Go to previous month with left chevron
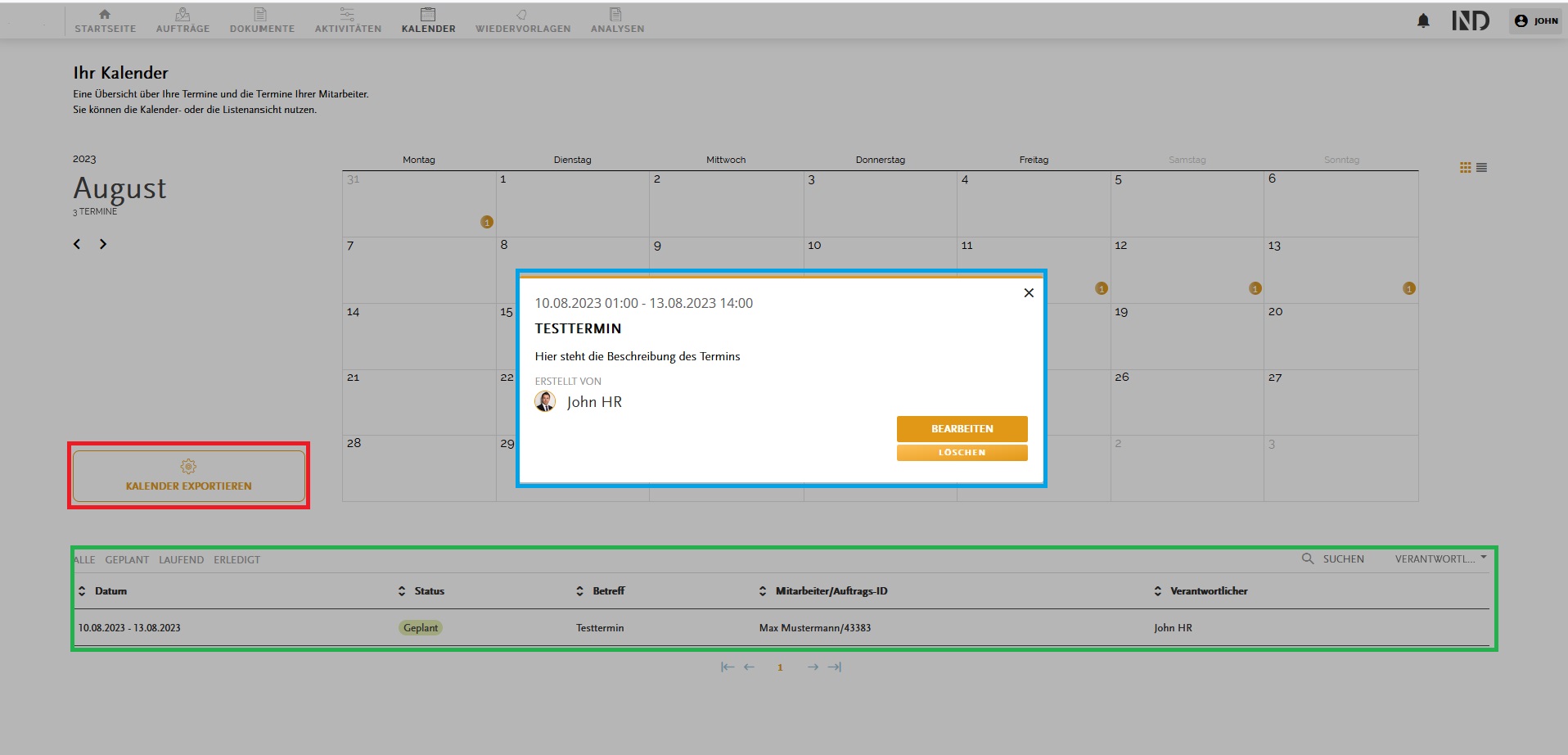 pos(77,244)
